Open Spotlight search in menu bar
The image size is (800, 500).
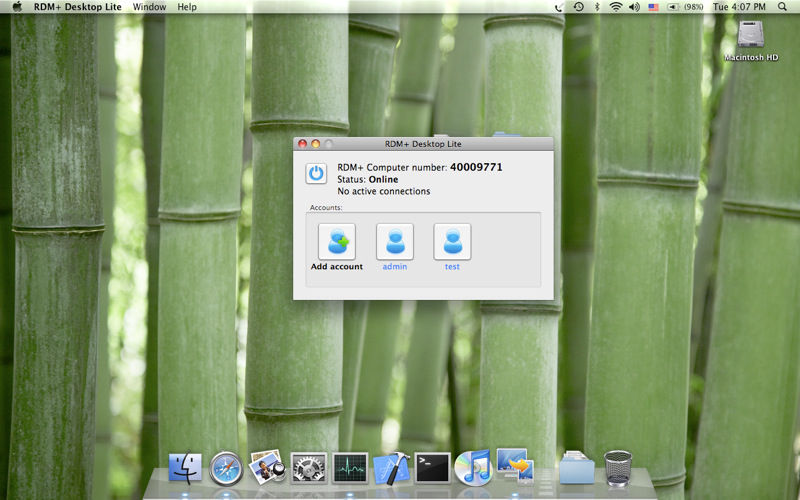782,7
